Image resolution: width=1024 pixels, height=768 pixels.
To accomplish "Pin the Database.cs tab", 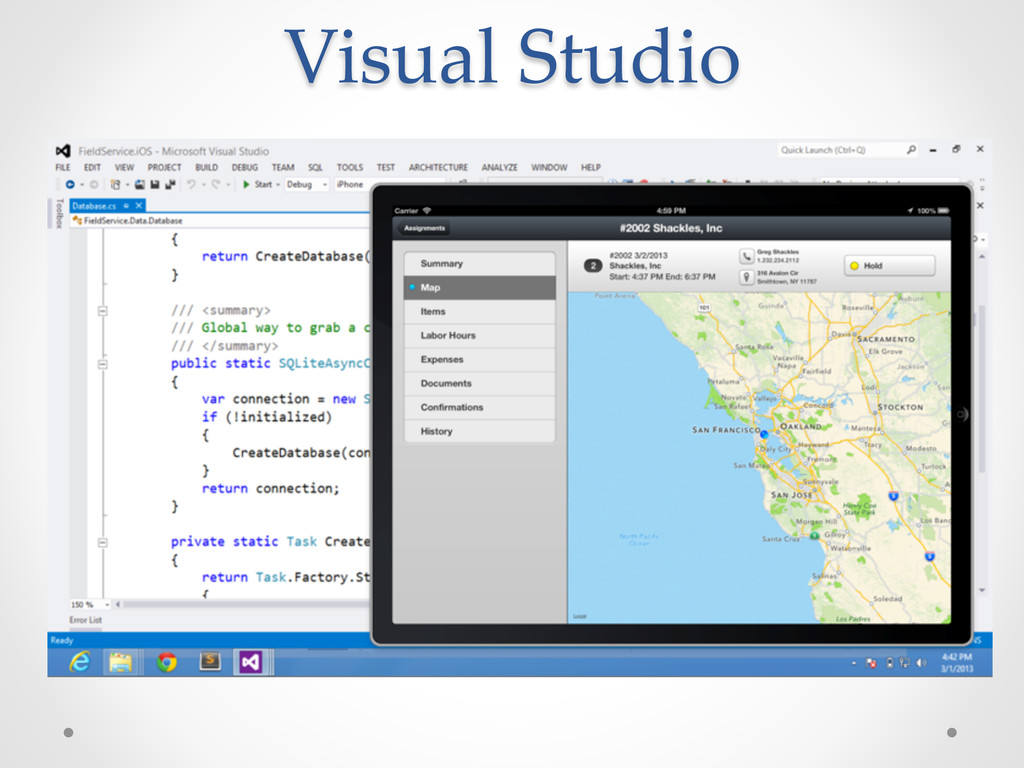I will click(126, 206).
